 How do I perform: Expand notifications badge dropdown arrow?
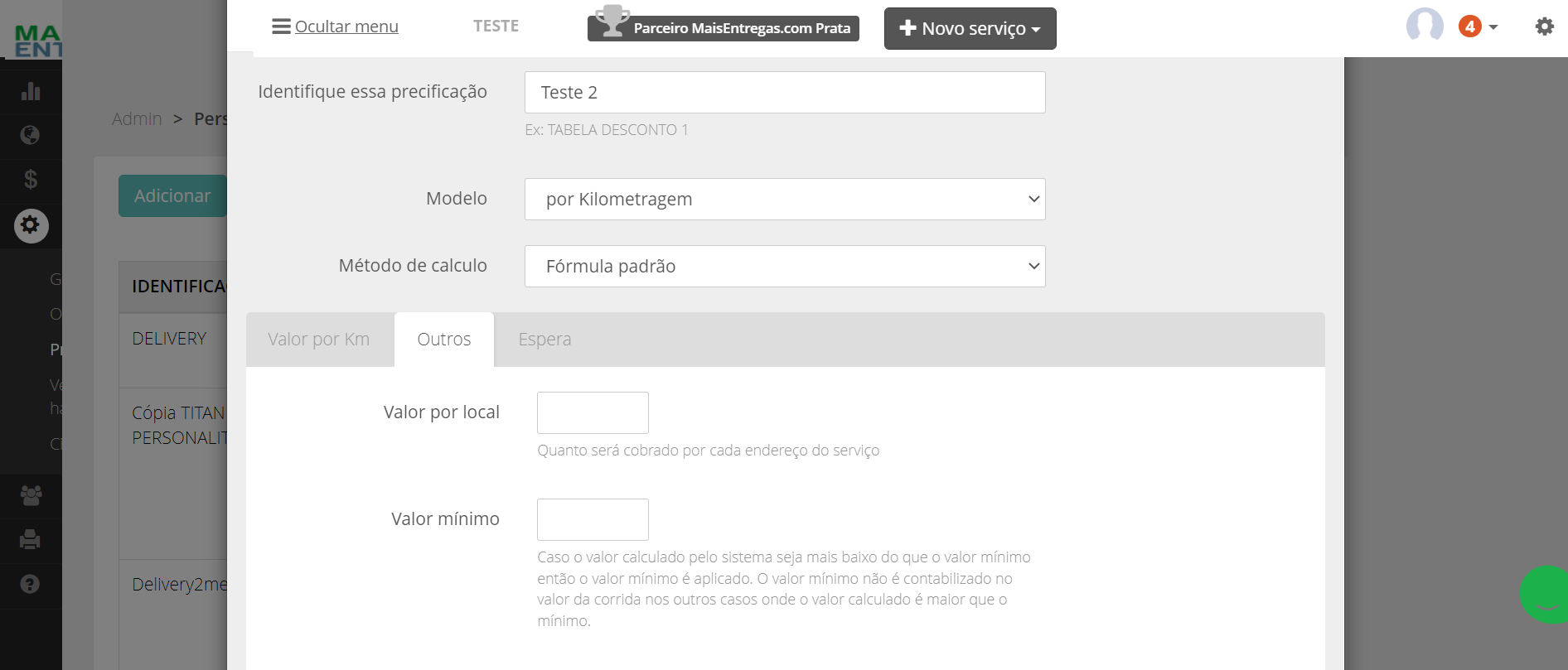[x=1493, y=27]
